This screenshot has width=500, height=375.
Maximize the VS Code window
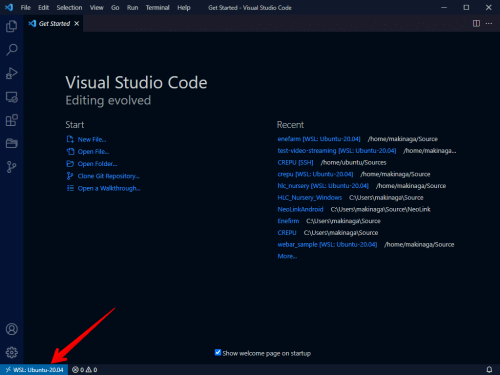pos(466,7)
